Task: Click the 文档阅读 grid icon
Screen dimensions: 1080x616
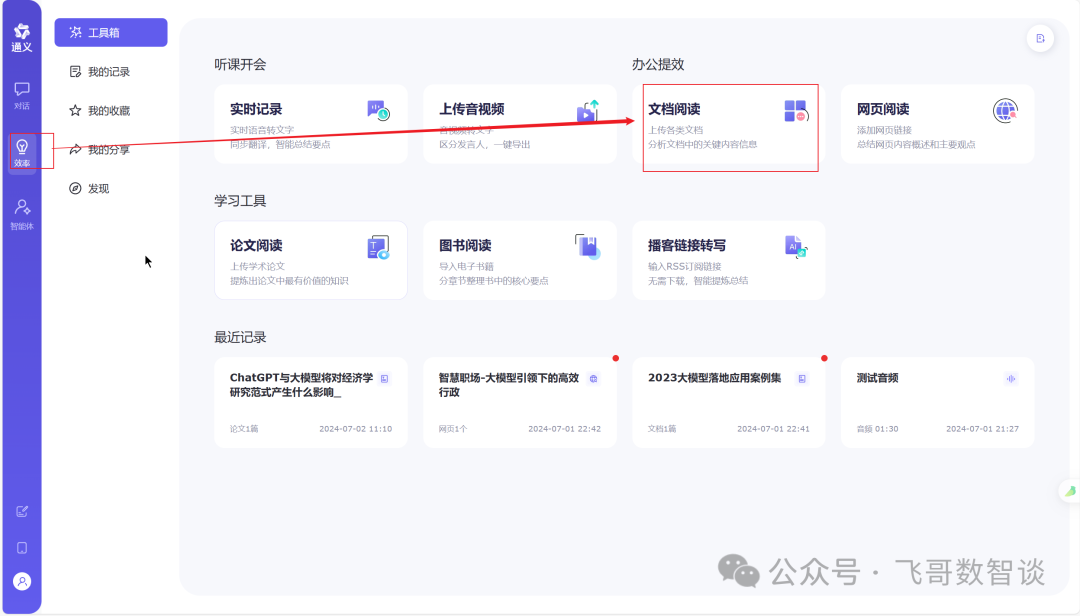Action: (x=796, y=110)
